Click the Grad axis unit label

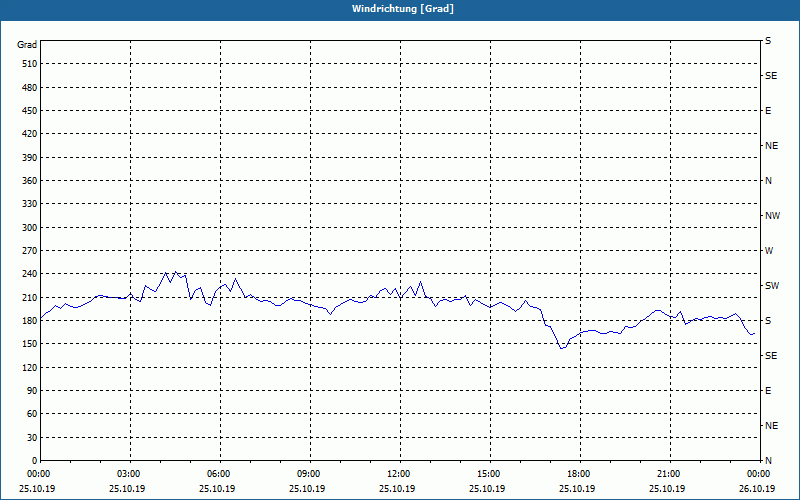(x=27, y=45)
